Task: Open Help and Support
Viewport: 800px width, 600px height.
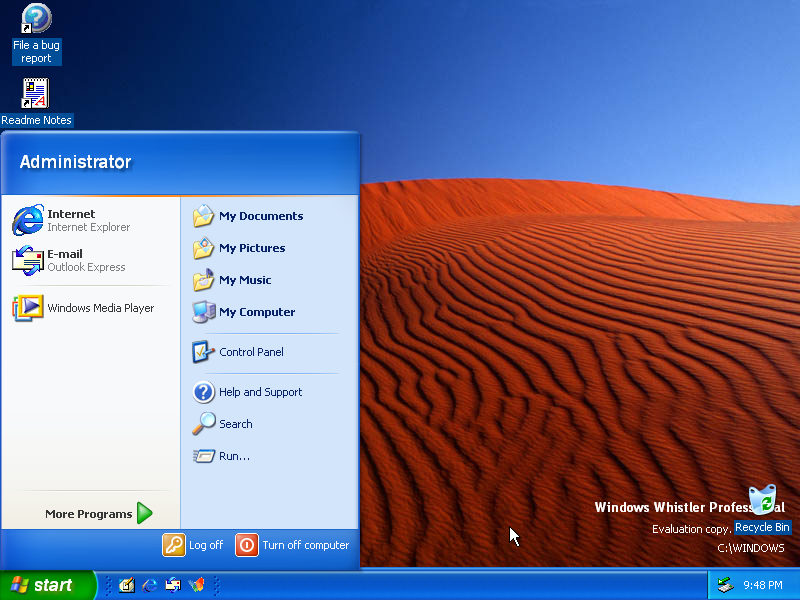Action: (262, 392)
